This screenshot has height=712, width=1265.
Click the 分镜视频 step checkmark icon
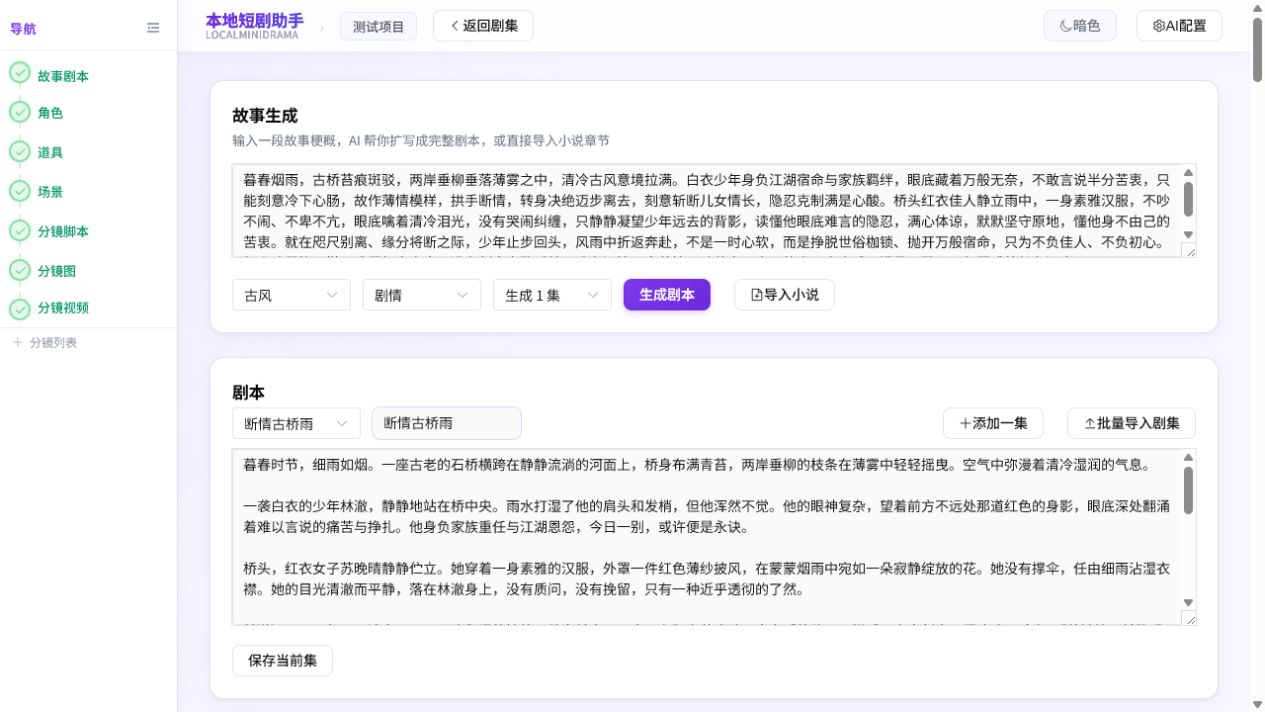point(20,308)
